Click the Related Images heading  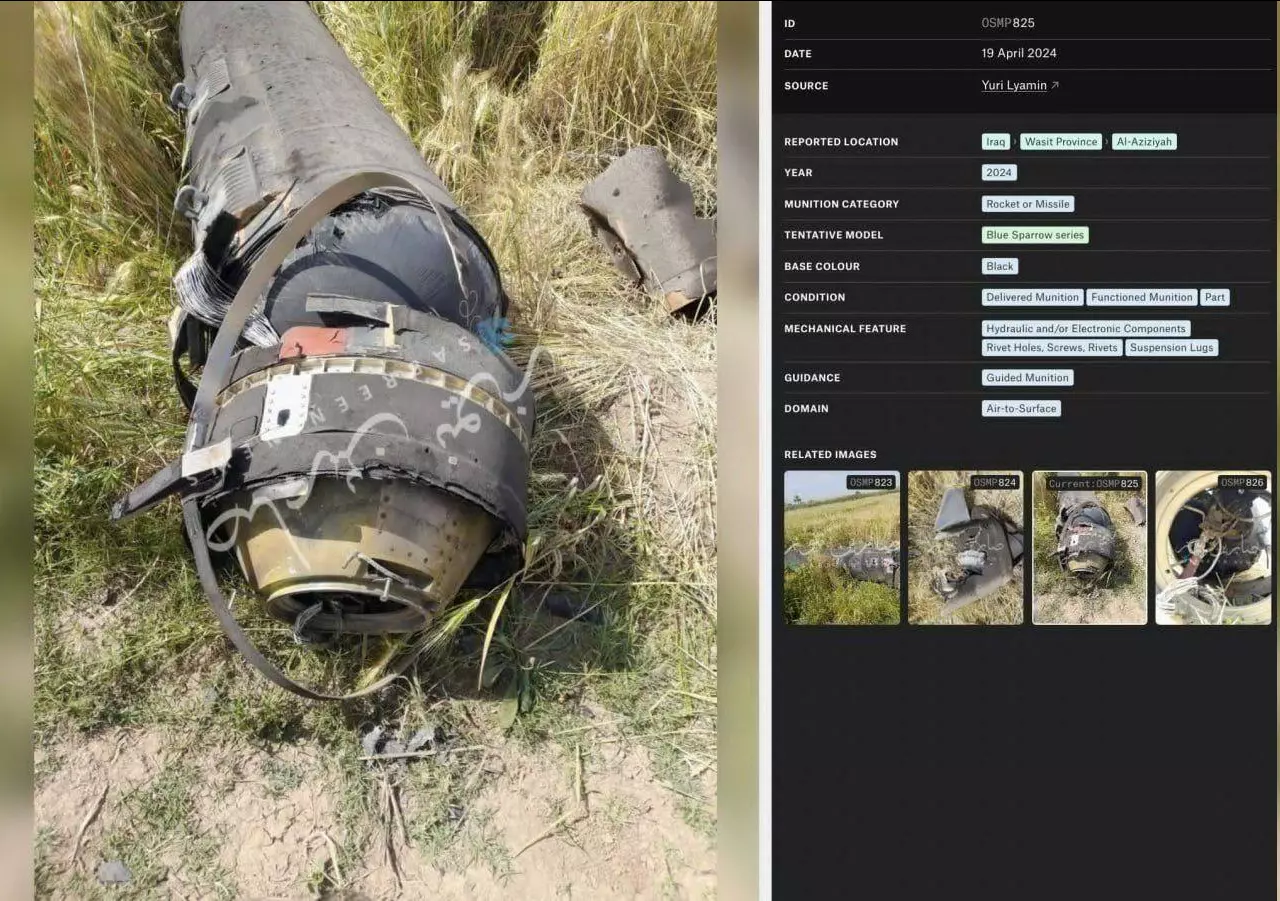click(830, 455)
